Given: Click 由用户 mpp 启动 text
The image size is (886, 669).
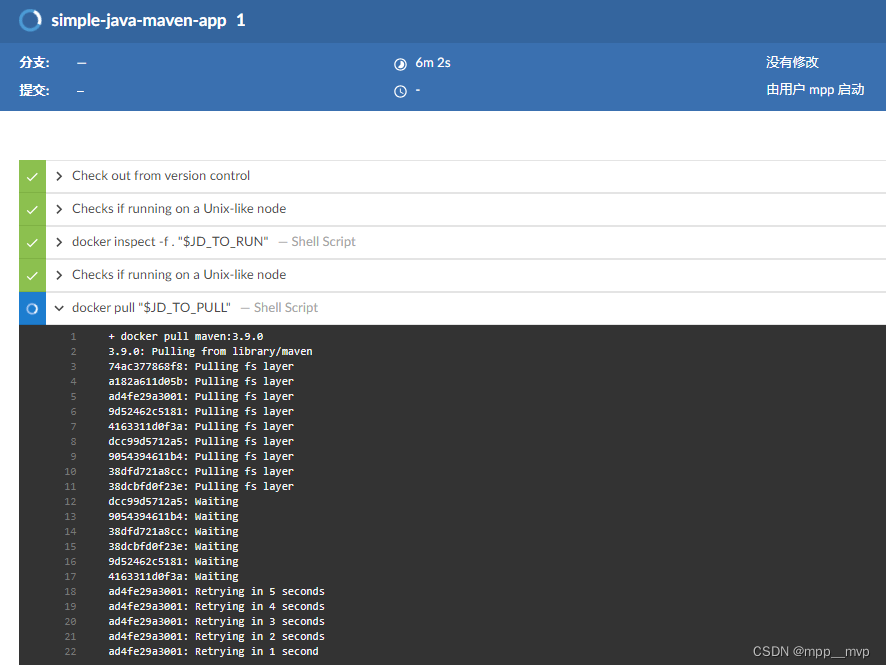Looking at the screenshot, I should point(815,89).
